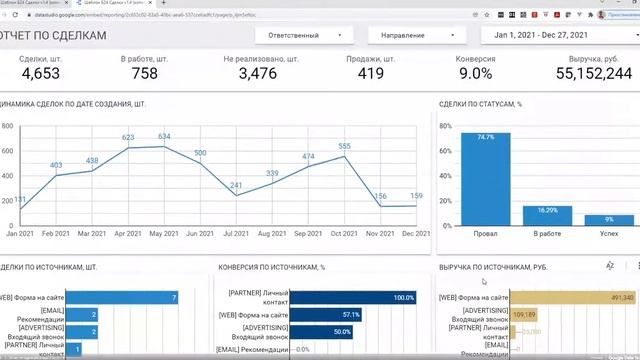Select the Feb 2021 data point labeled 403
This screenshot has width=640, height=360.
56,175
